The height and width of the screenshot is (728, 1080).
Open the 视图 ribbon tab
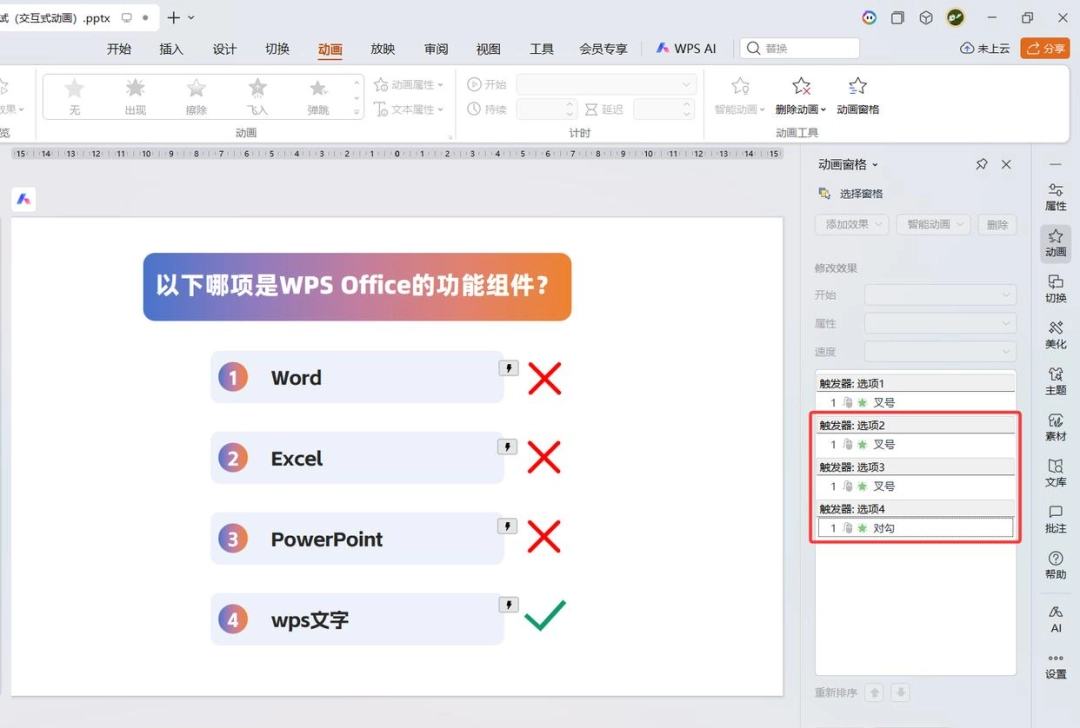[488, 49]
